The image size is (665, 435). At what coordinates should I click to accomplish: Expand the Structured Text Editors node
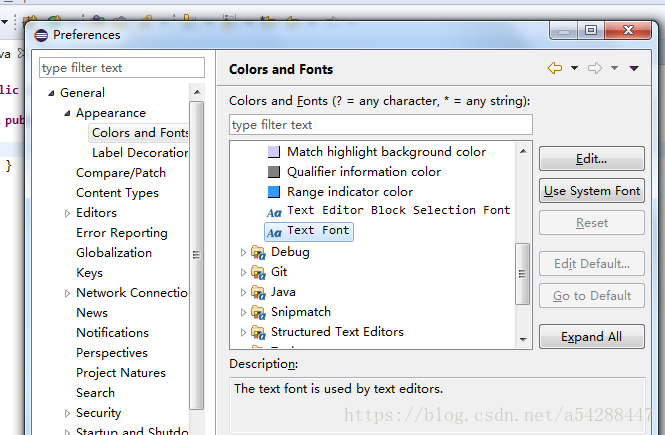(x=243, y=332)
